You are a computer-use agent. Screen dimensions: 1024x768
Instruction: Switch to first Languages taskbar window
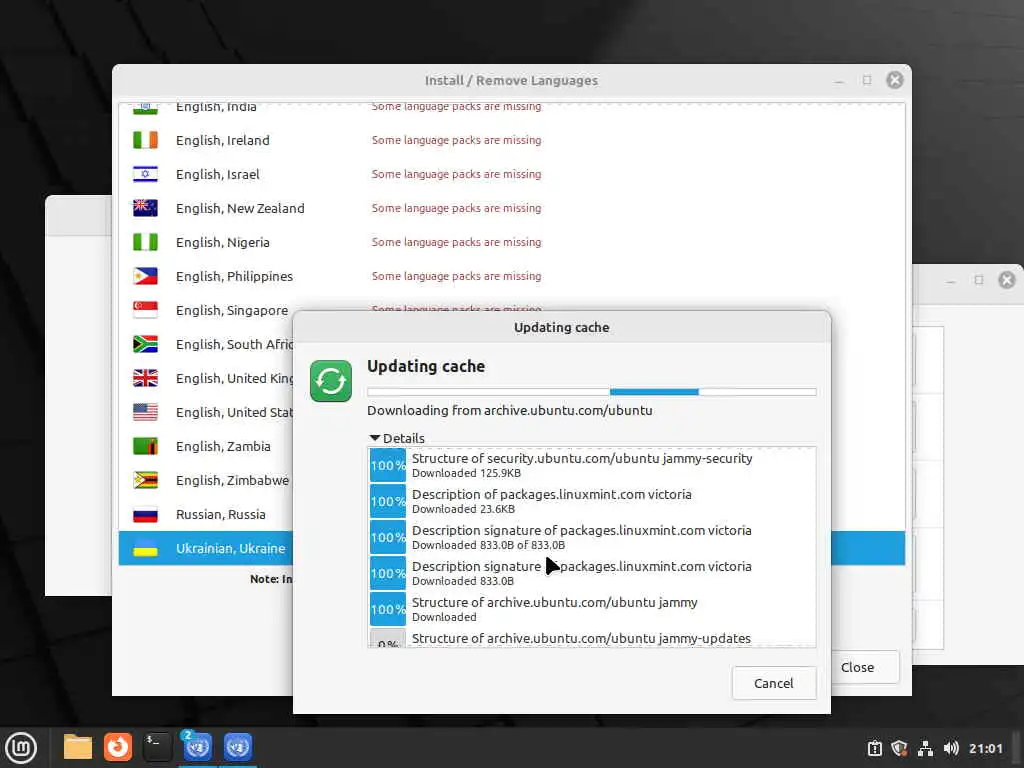(197, 747)
